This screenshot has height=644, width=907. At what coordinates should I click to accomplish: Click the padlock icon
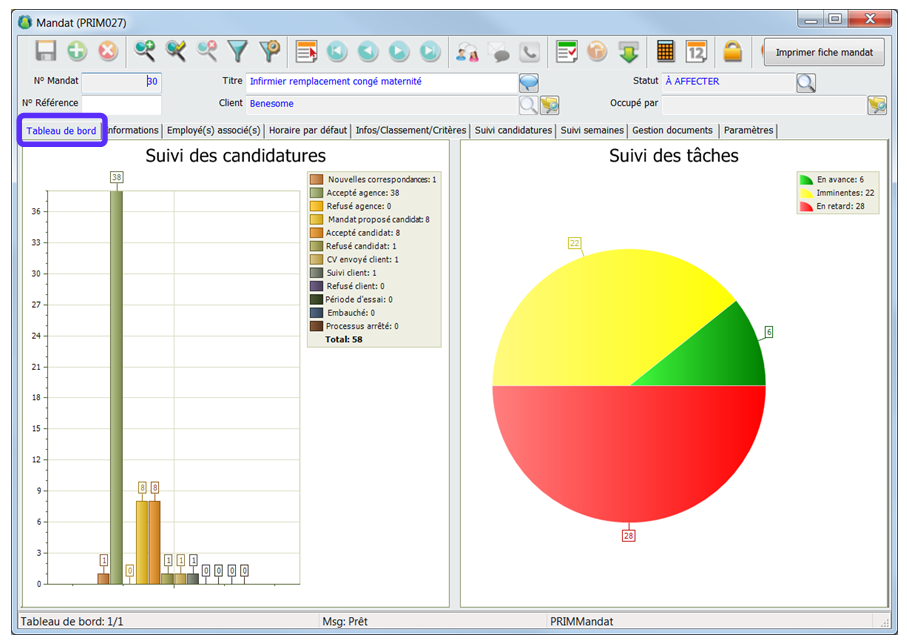point(733,52)
